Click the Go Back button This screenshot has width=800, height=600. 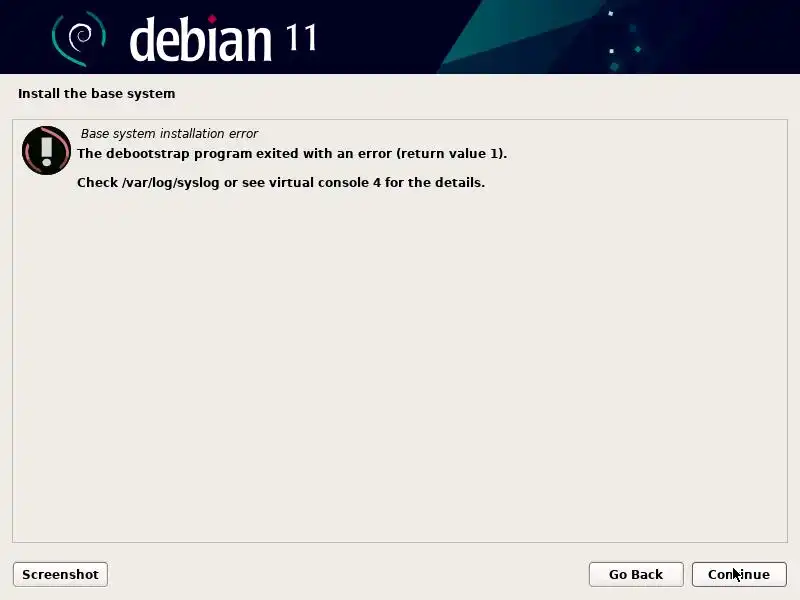[x=636, y=574]
